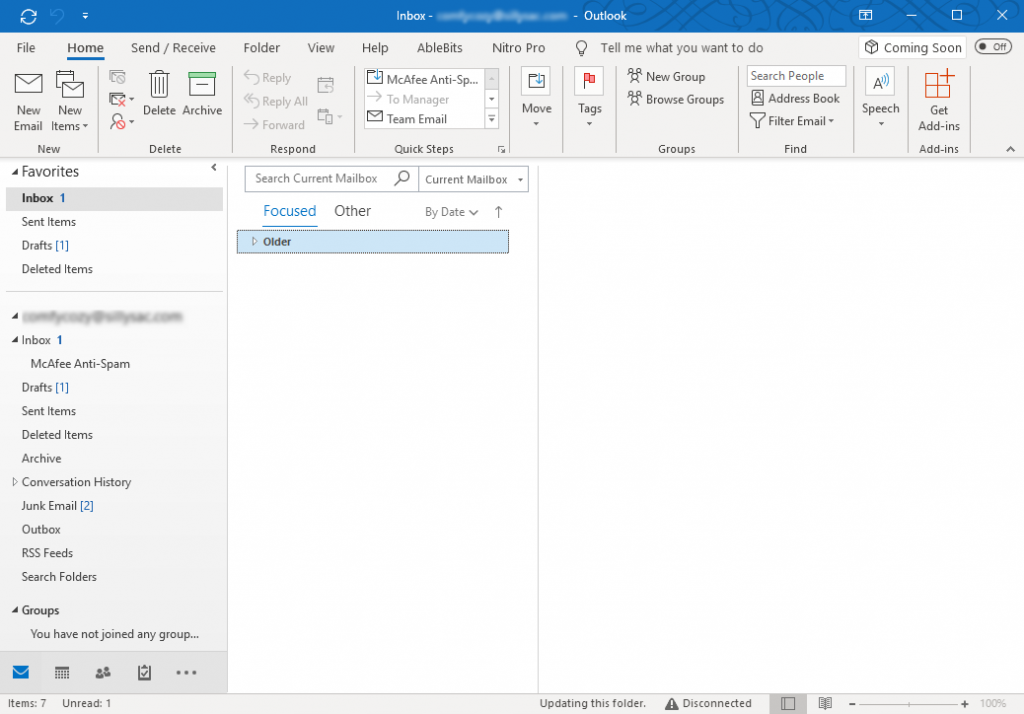
Task: Open Browse Groups
Action: pyautogui.click(x=676, y=99)
